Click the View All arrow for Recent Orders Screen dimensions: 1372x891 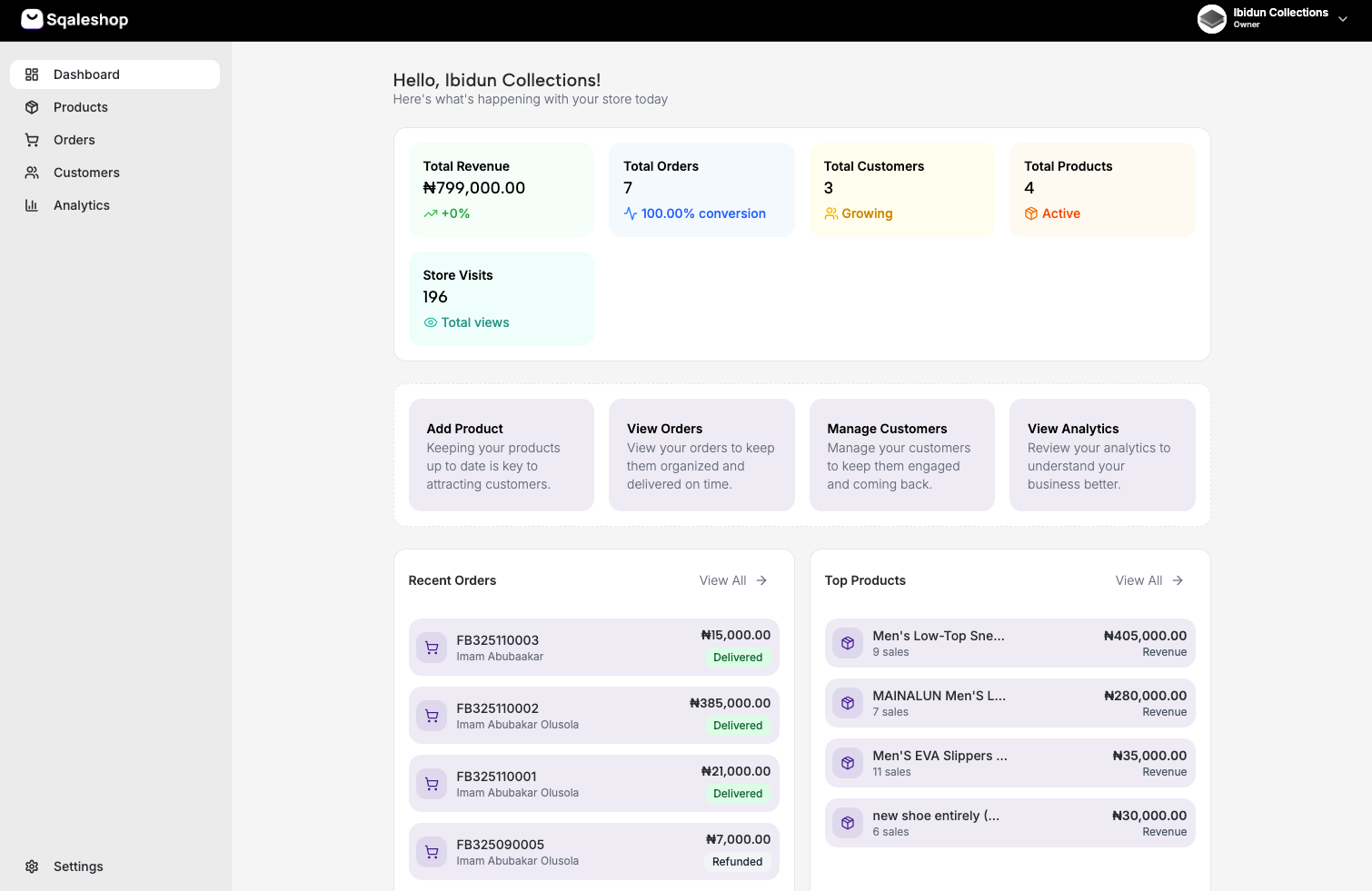click(761, 580)
